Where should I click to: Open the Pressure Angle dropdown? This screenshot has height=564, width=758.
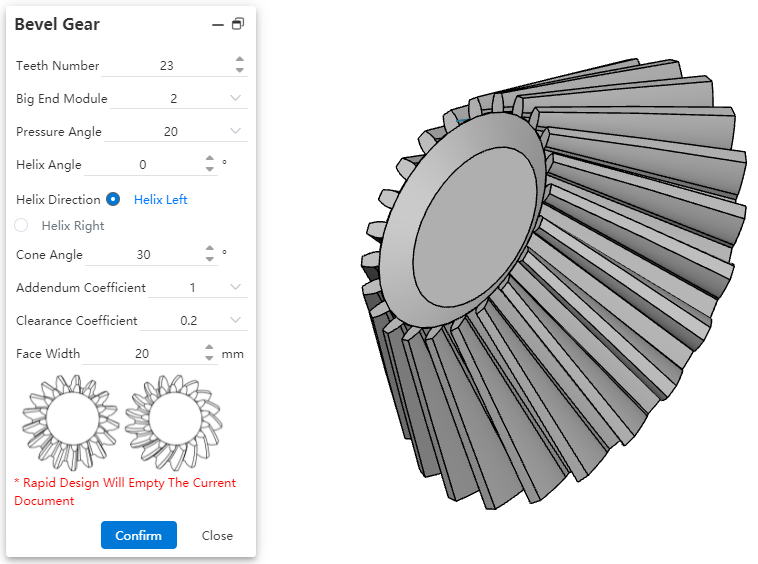click(235, 131)
